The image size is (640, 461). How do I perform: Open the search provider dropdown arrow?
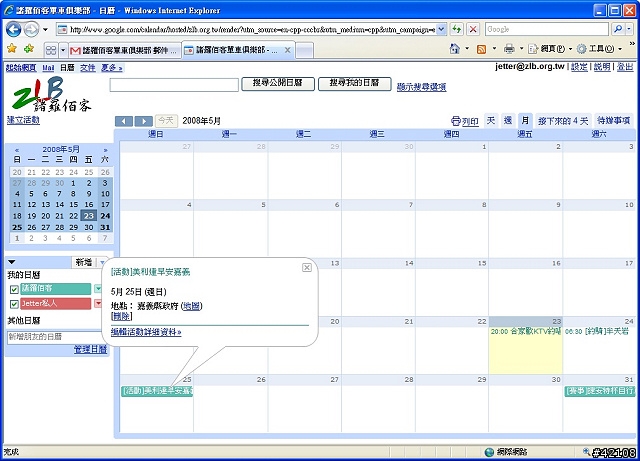click(629, 29)
